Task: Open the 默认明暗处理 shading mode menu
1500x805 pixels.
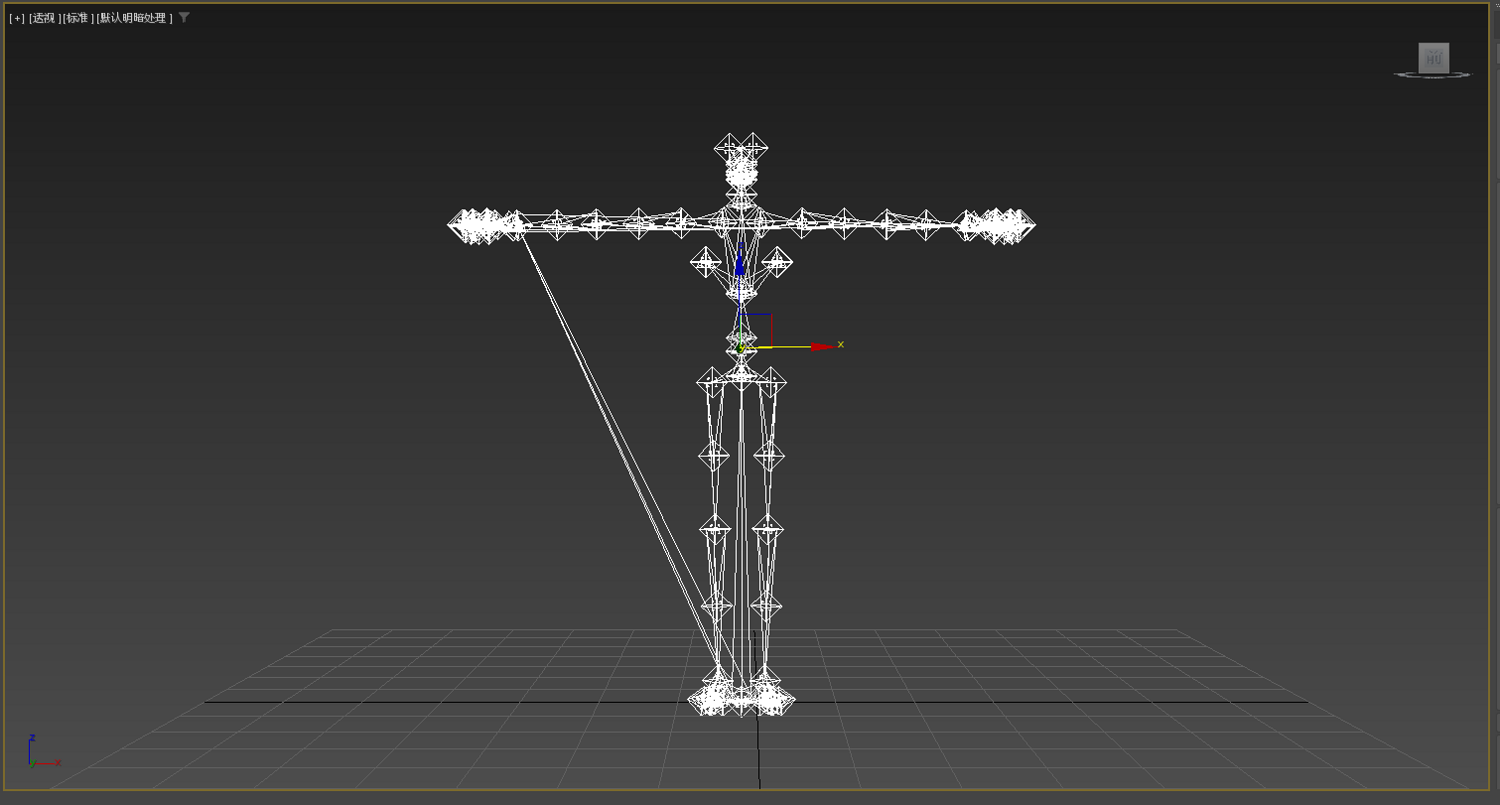Action: click(x=134, y=18)
